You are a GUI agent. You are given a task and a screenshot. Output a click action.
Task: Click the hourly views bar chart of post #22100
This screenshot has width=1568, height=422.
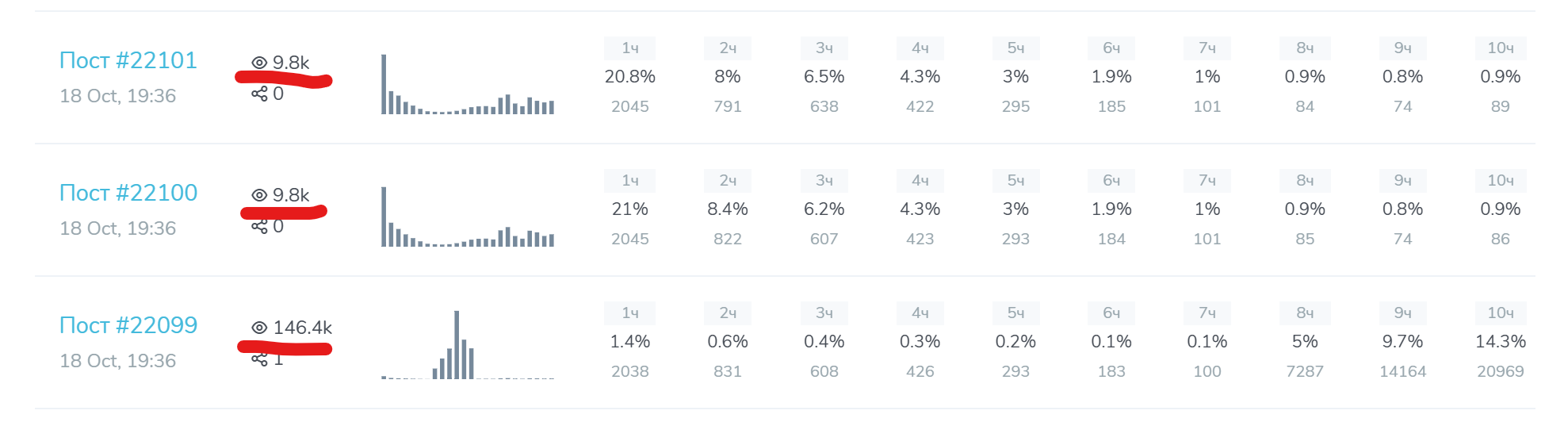pos(468,217)
